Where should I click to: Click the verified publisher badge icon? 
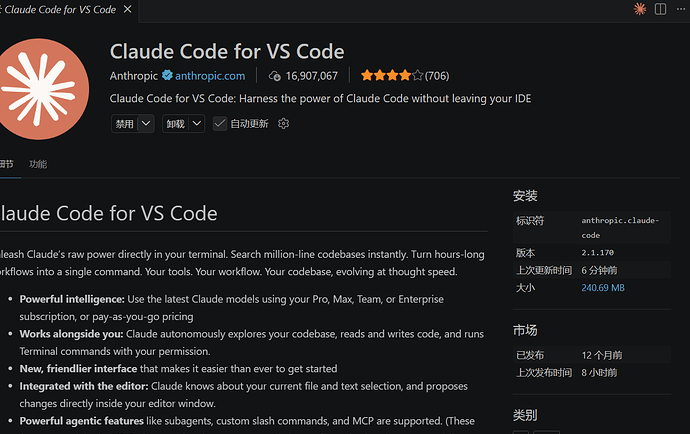point(167,75)
